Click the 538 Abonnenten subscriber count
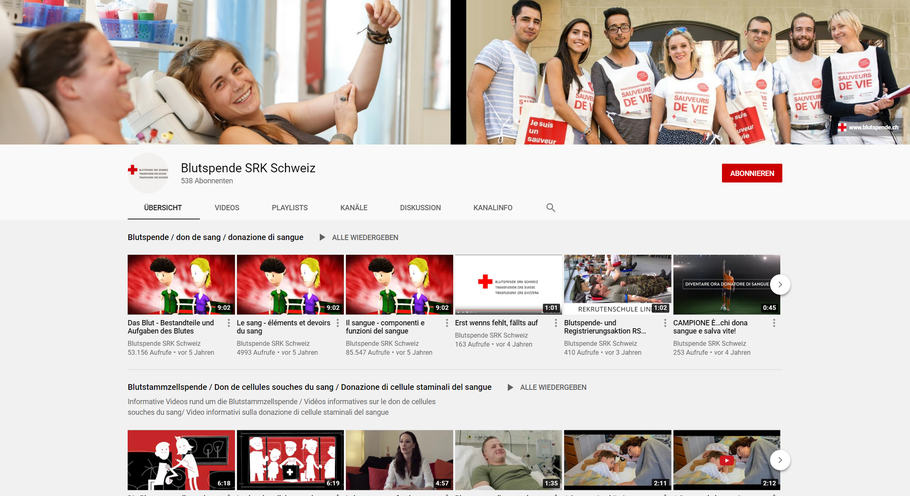The image size is (910, 496). (207, 181)
